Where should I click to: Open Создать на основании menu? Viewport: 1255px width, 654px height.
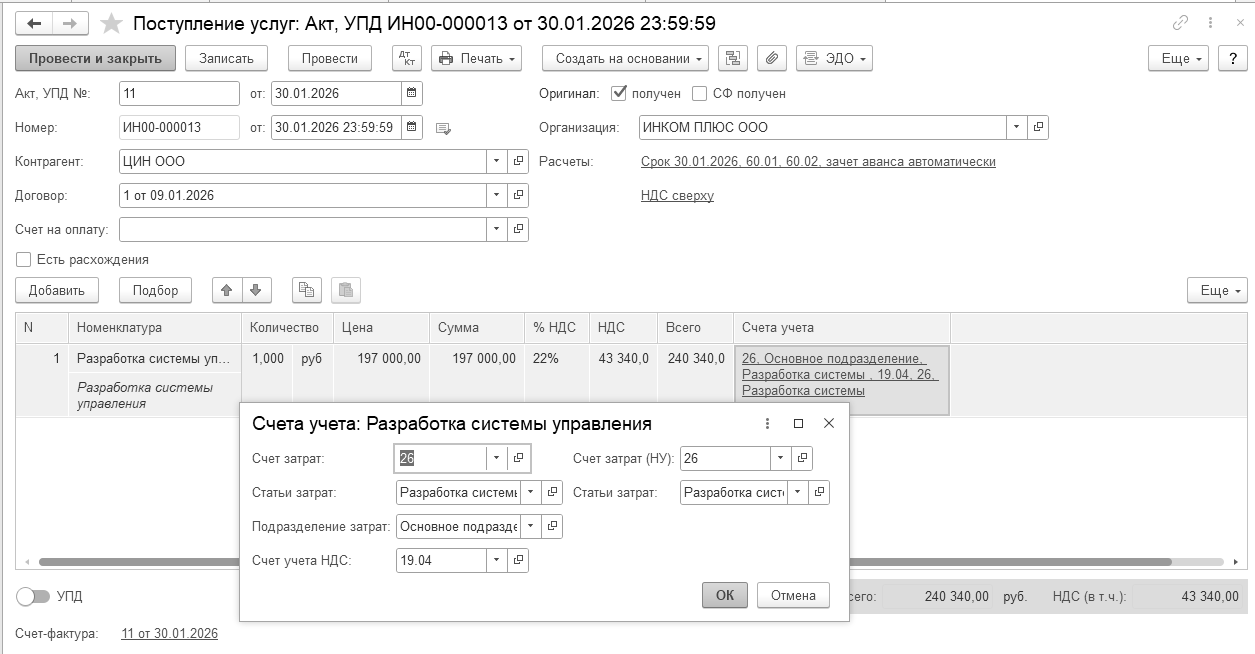click(x=625, y=59)
